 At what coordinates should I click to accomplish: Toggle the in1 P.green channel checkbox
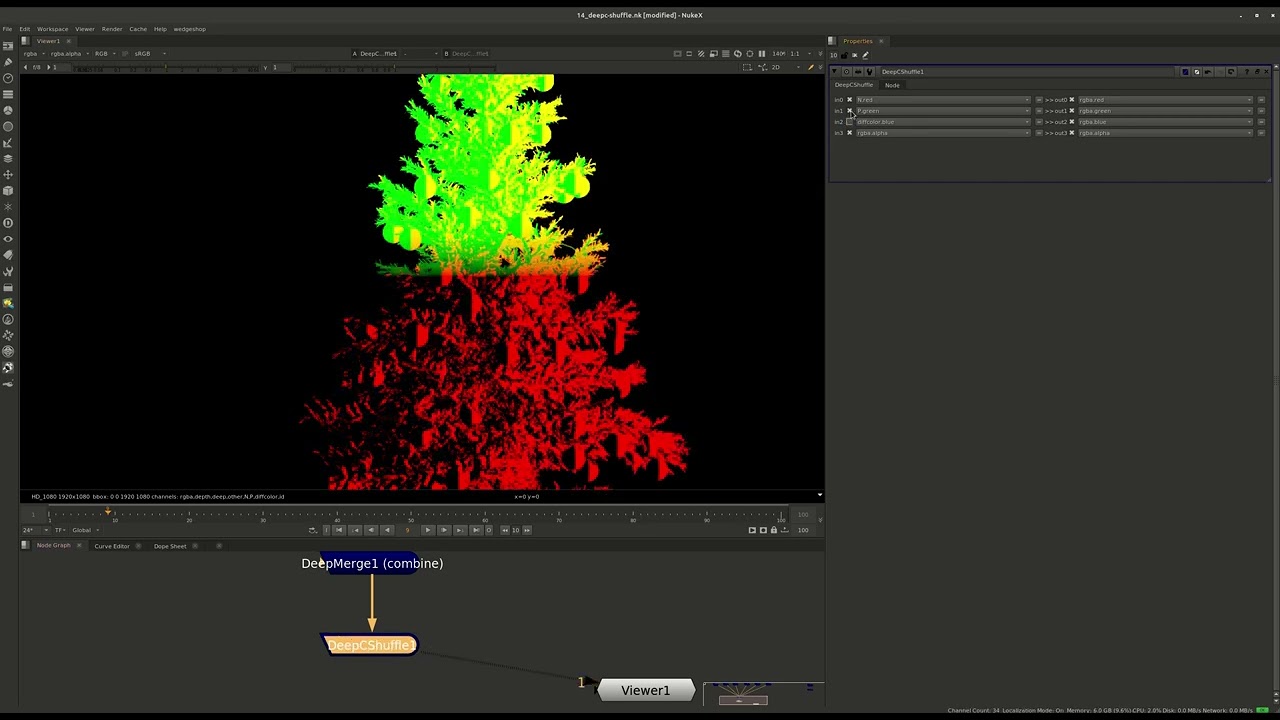pyautogui.click(x=850, y=111)
